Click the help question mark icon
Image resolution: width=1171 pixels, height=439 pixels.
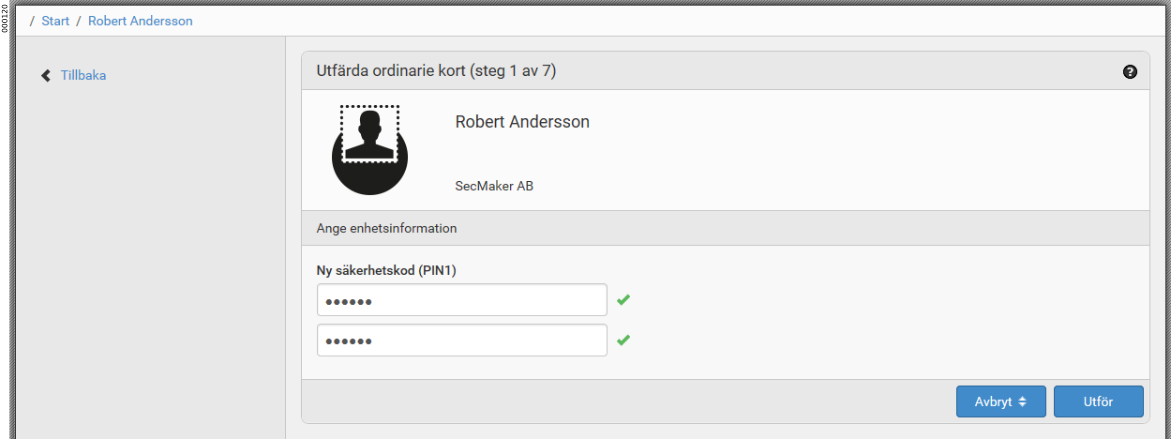1130,72
